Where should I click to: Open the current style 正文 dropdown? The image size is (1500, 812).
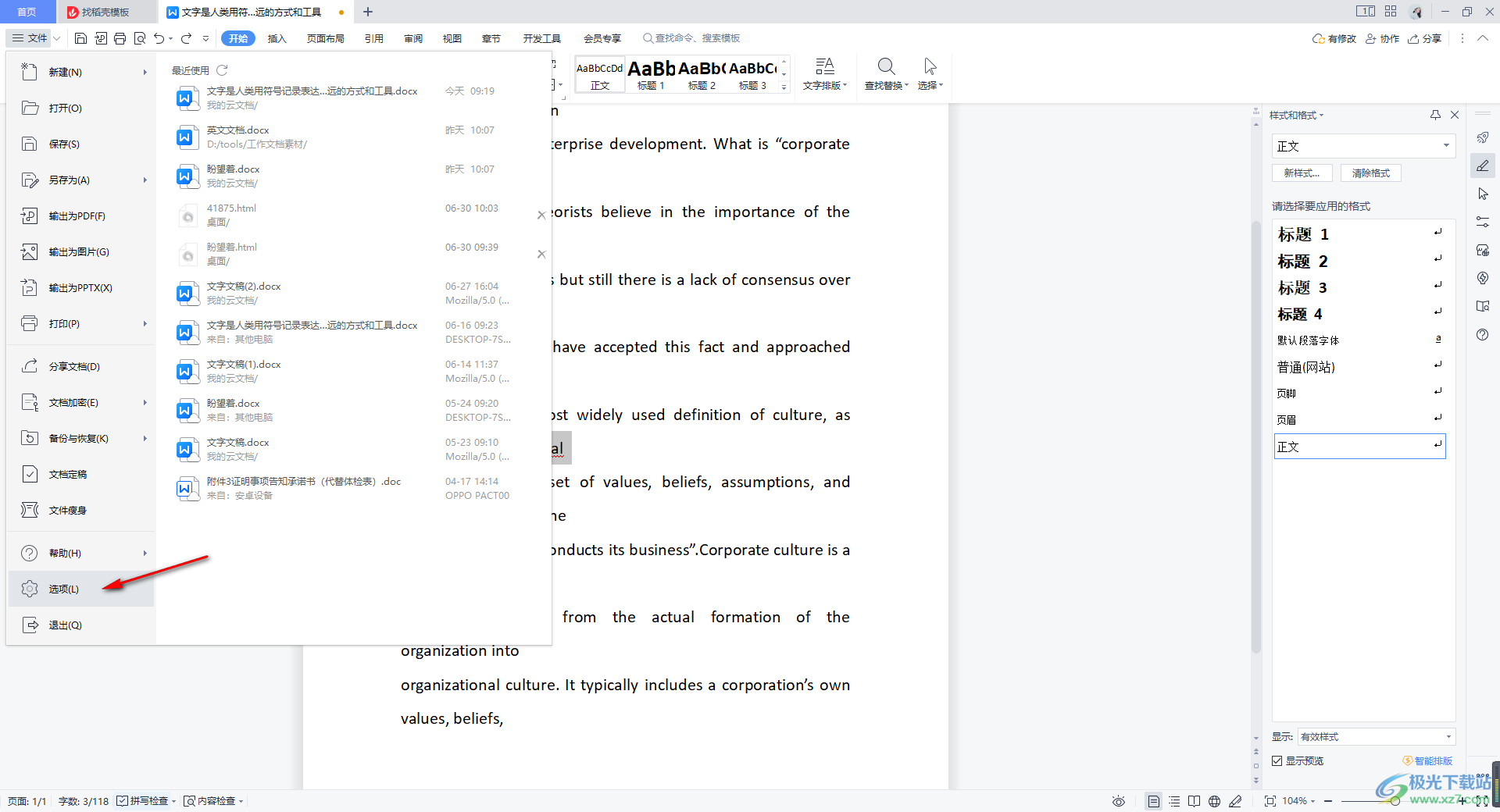1446,146
